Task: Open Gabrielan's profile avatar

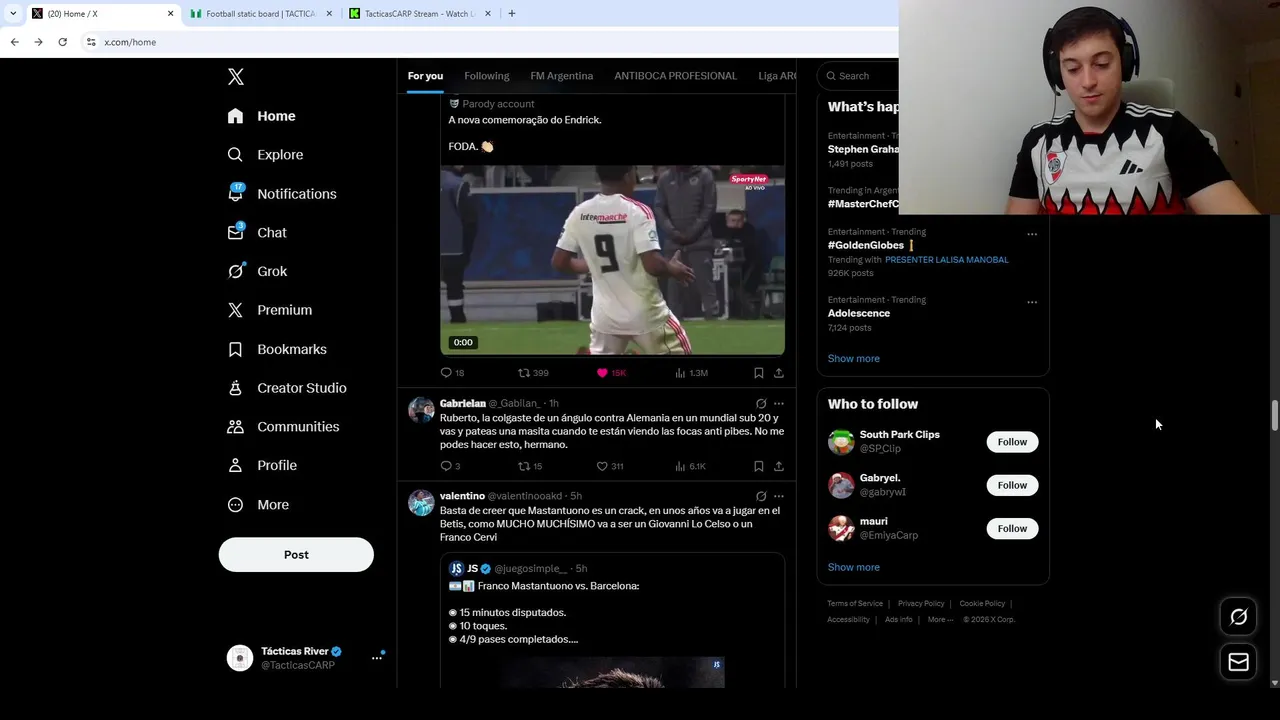Action: tap(421, 410)
